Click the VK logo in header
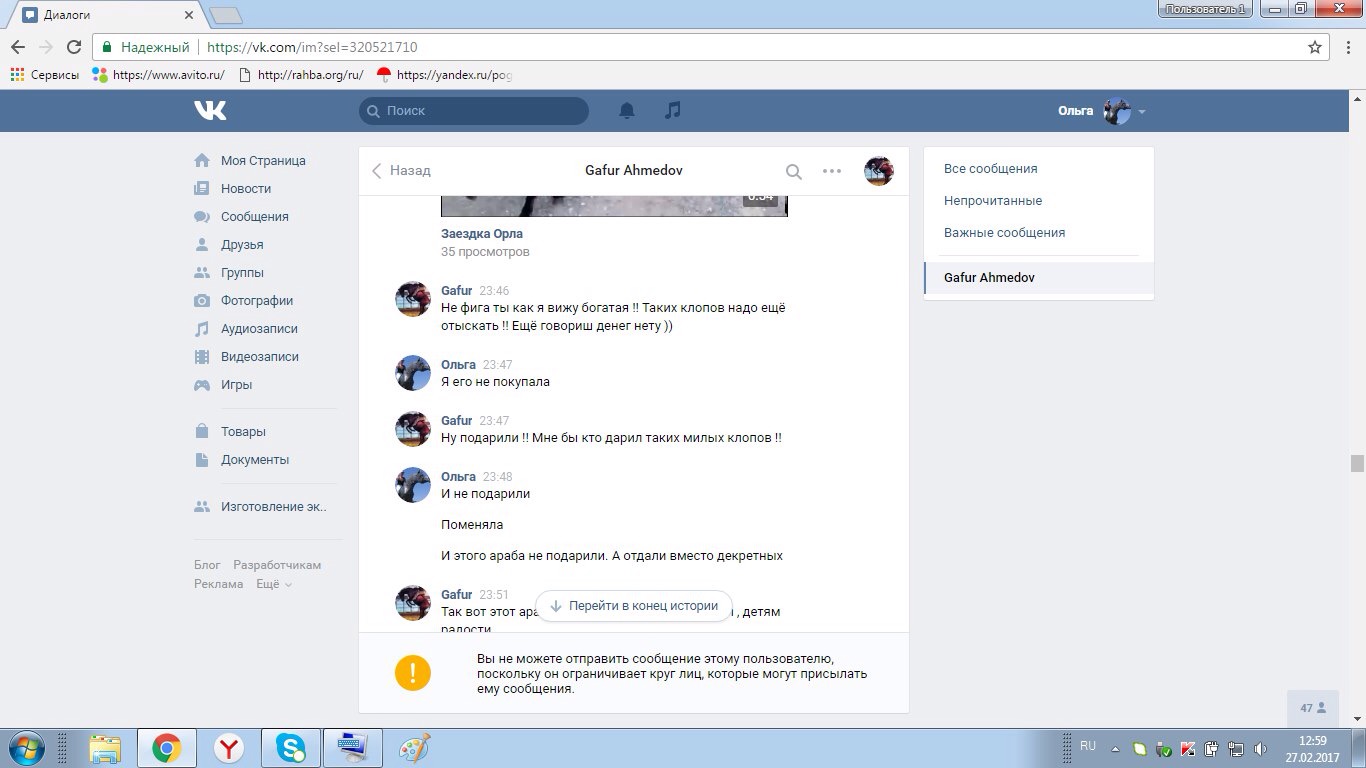Viewport: 1366px width, 768px height. [210, 111]
